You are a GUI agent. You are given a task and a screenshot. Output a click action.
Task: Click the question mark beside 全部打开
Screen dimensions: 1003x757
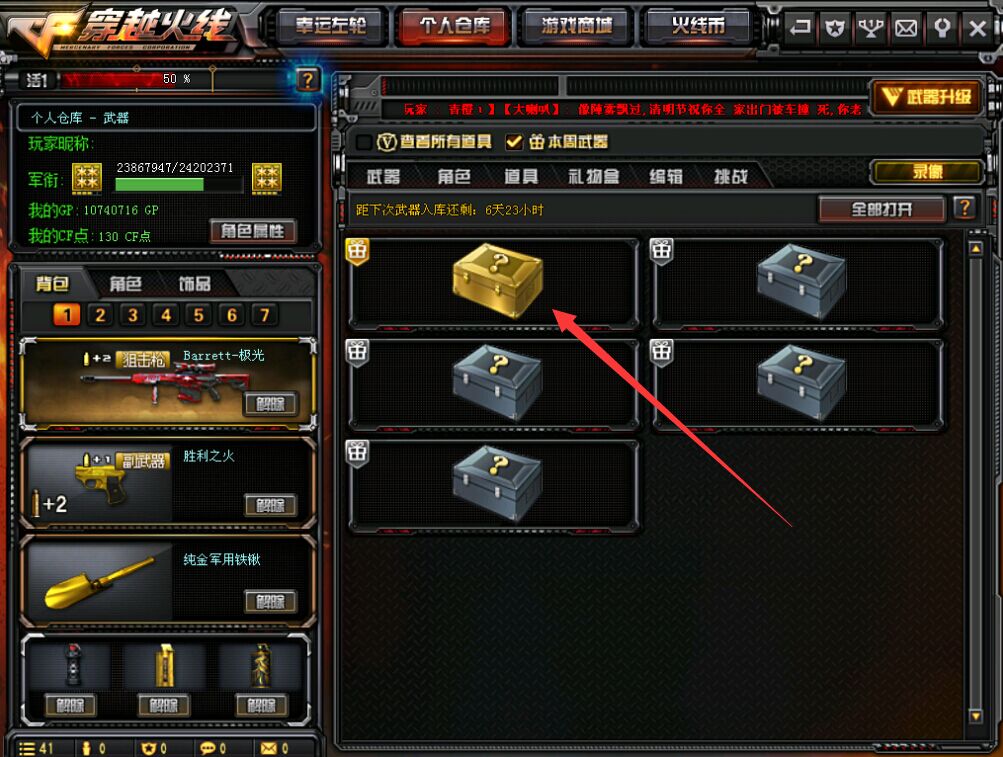coord(965,208)
